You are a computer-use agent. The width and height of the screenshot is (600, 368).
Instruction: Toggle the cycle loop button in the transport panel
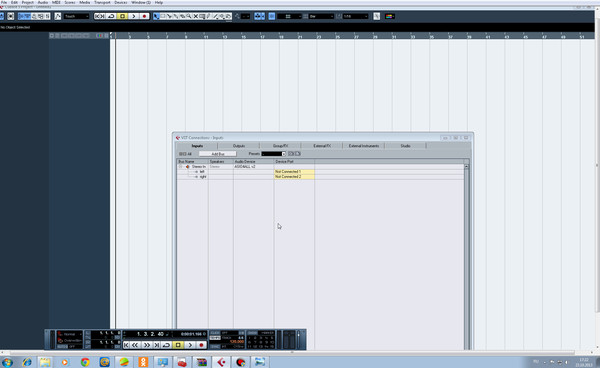166,345
